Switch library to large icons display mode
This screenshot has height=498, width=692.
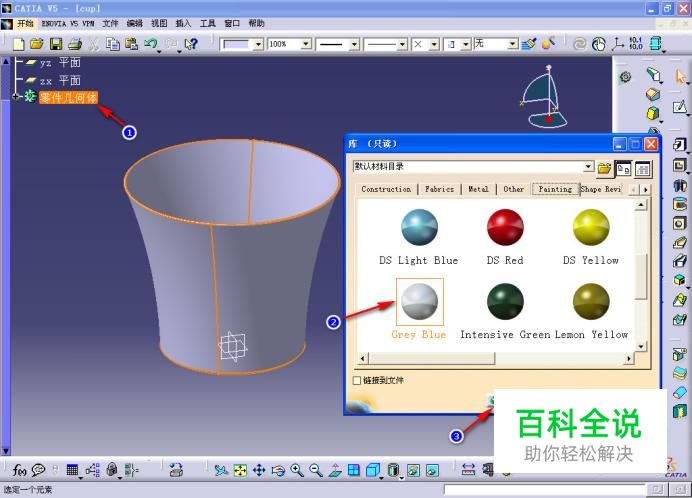pyautogui.click(x=623, y=169)
